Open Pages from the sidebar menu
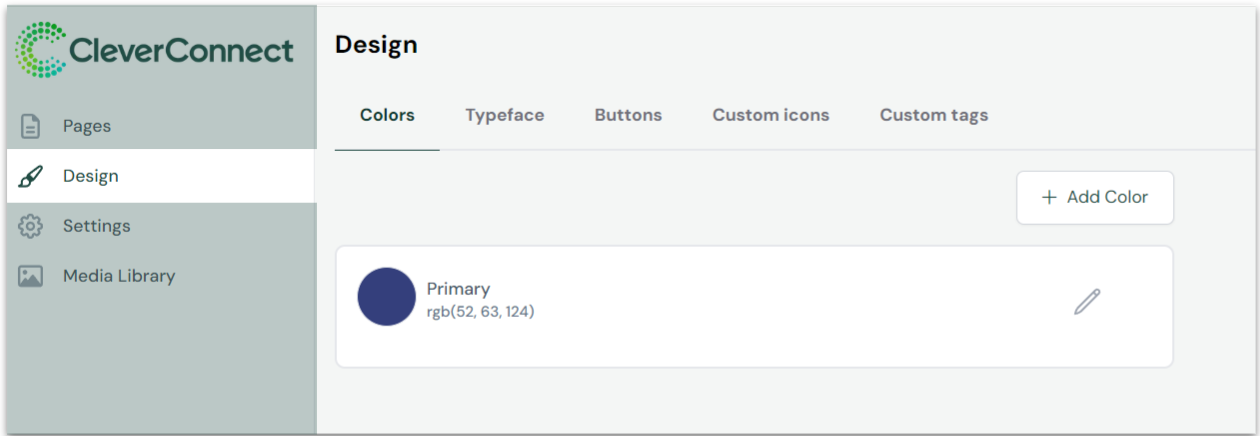 (x=87, y=127)
